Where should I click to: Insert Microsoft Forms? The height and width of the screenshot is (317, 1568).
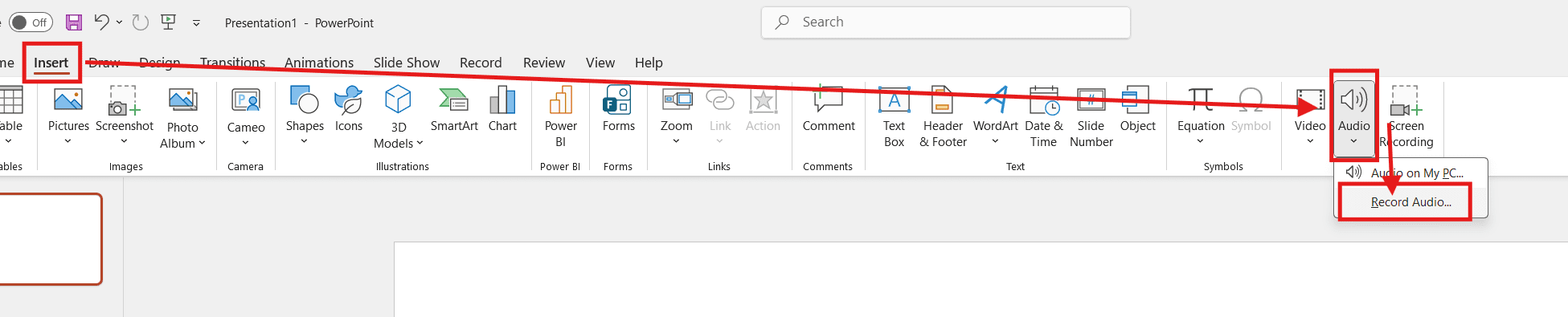coord(618,109)
